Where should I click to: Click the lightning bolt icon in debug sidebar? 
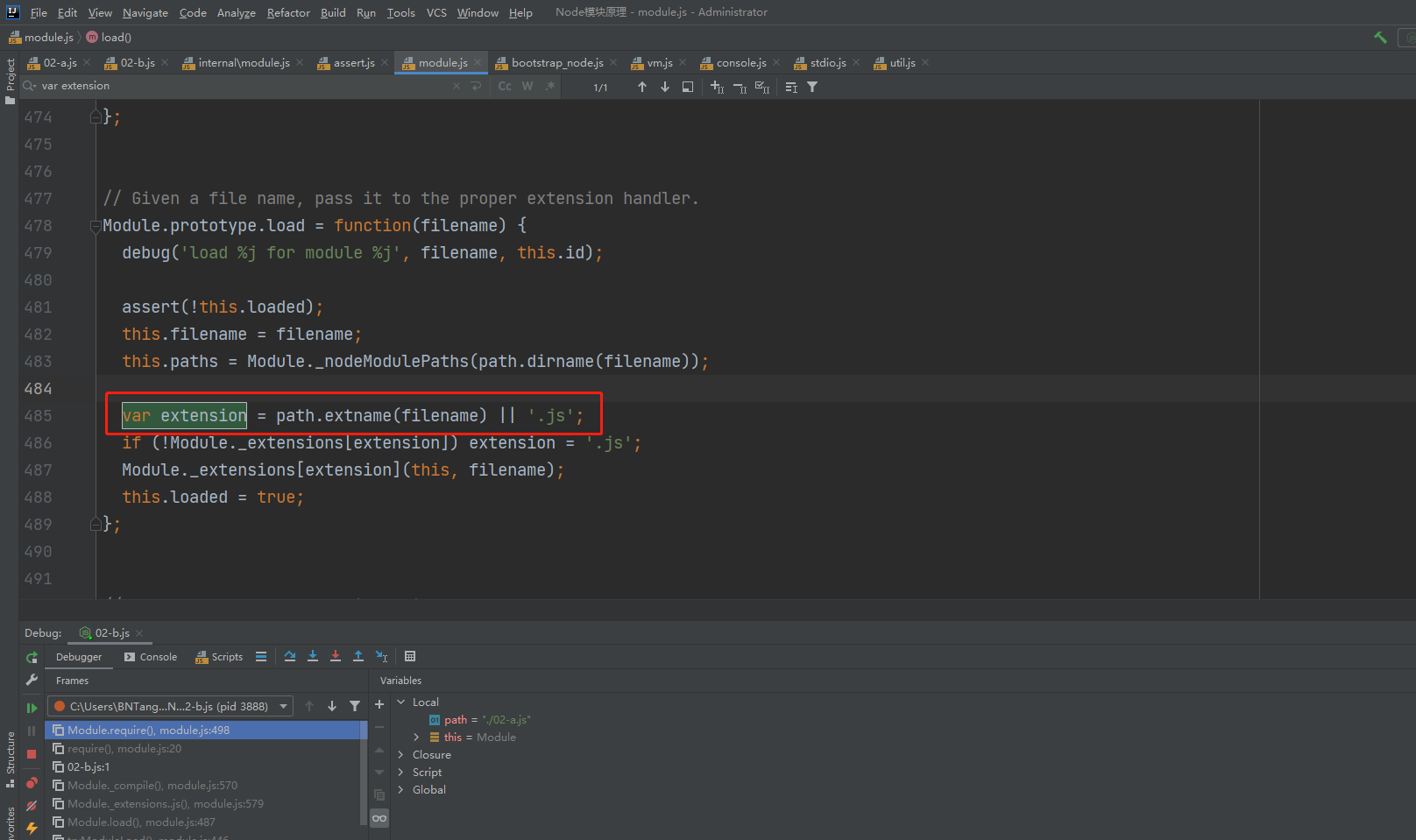(32, 828)
